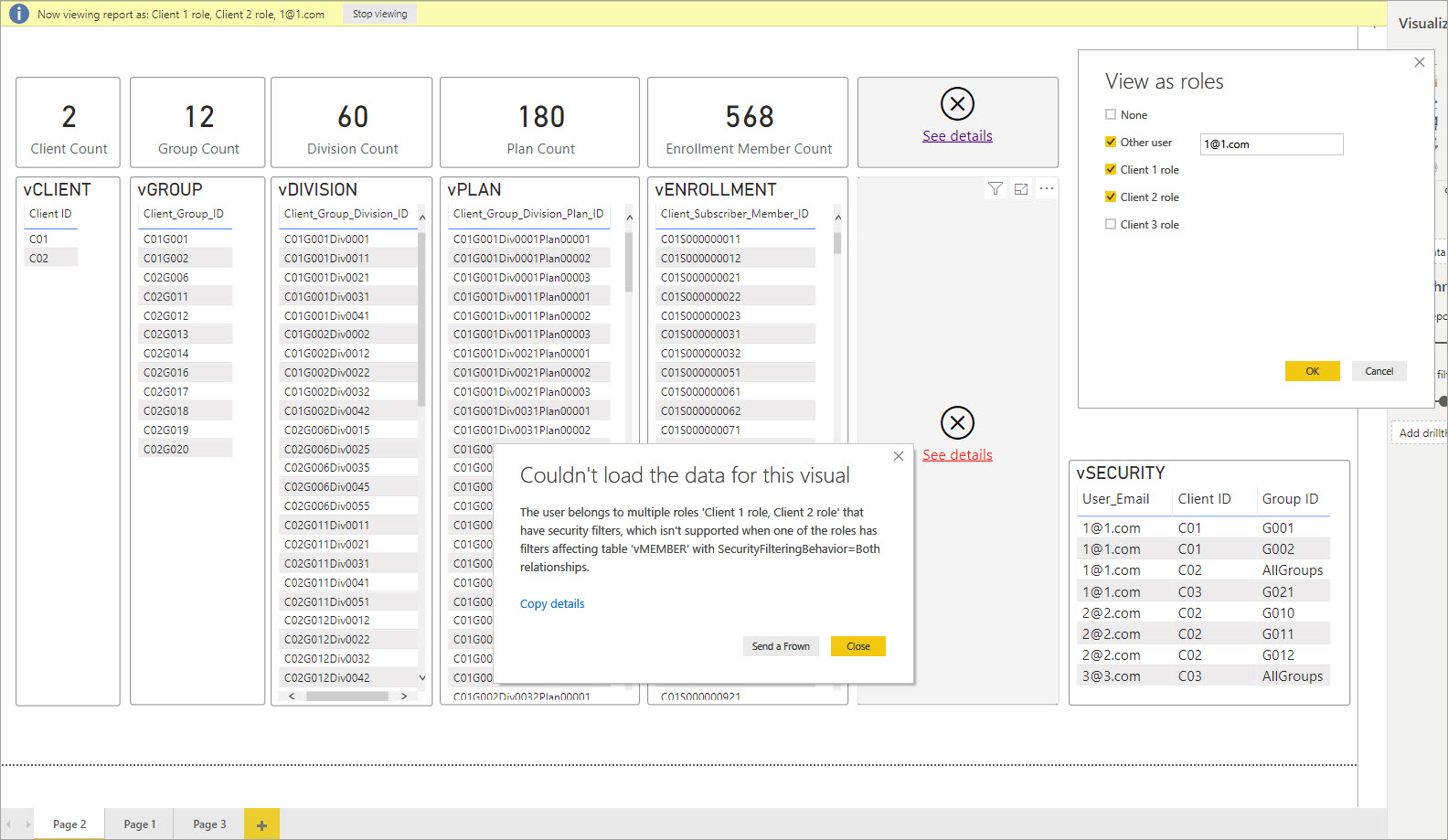This screenshot has width=1448, height=840.
Task: Open the purple See details link
Action: [x=957, y=136]
